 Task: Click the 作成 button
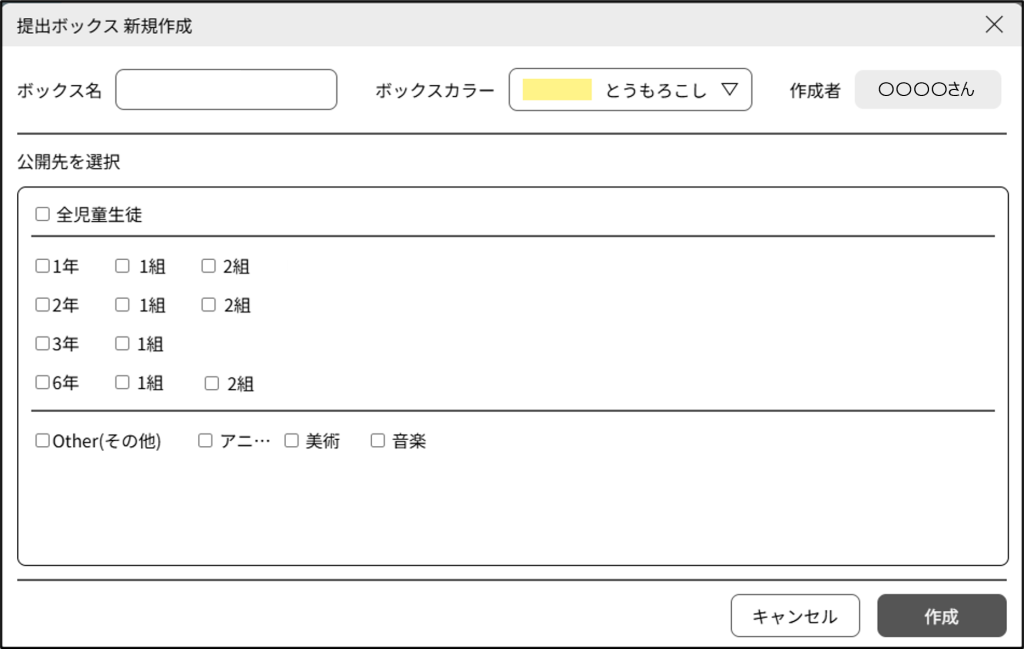click(941, 616)
